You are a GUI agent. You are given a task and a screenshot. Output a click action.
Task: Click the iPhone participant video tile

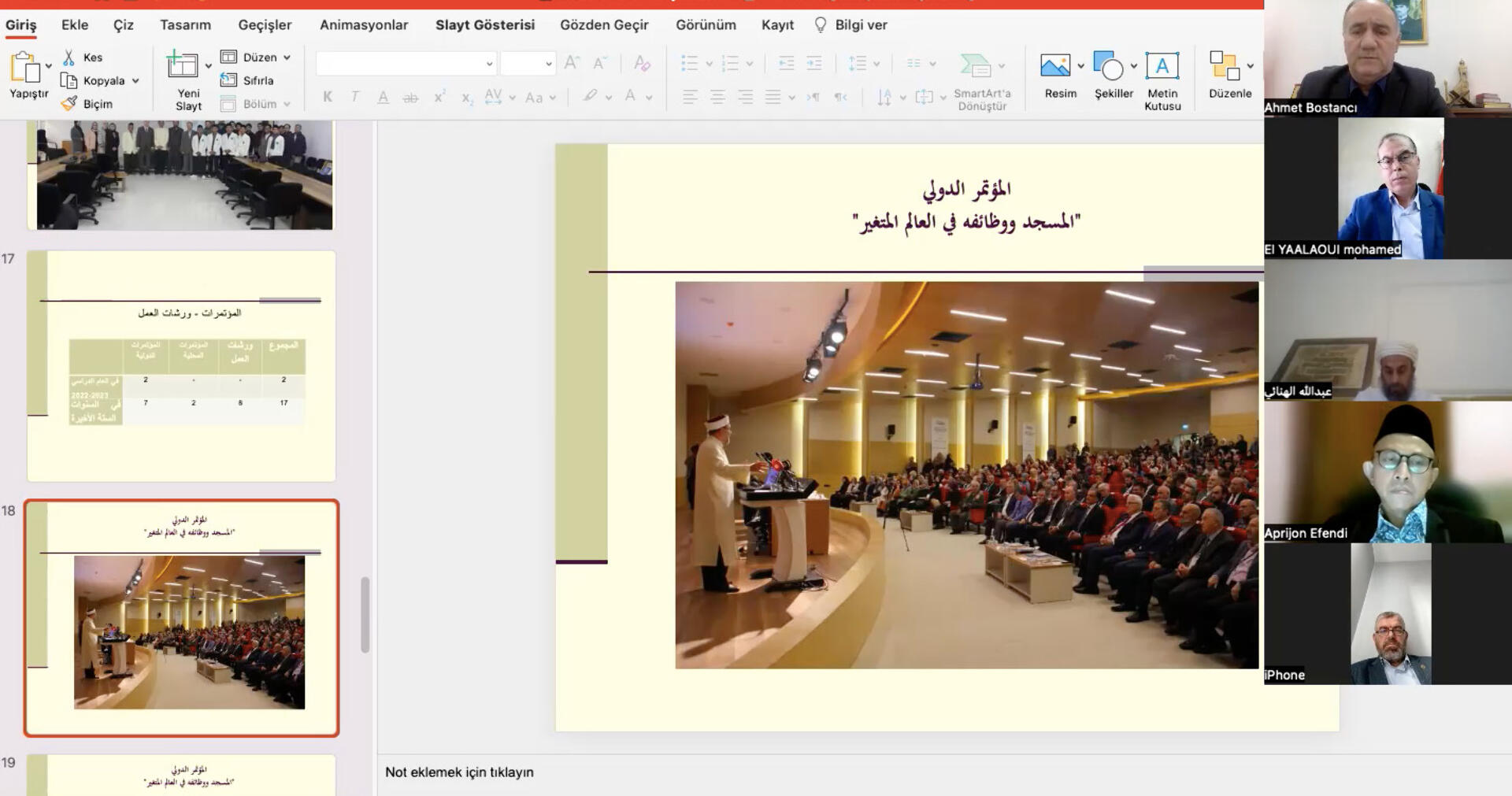[1388, 614]
